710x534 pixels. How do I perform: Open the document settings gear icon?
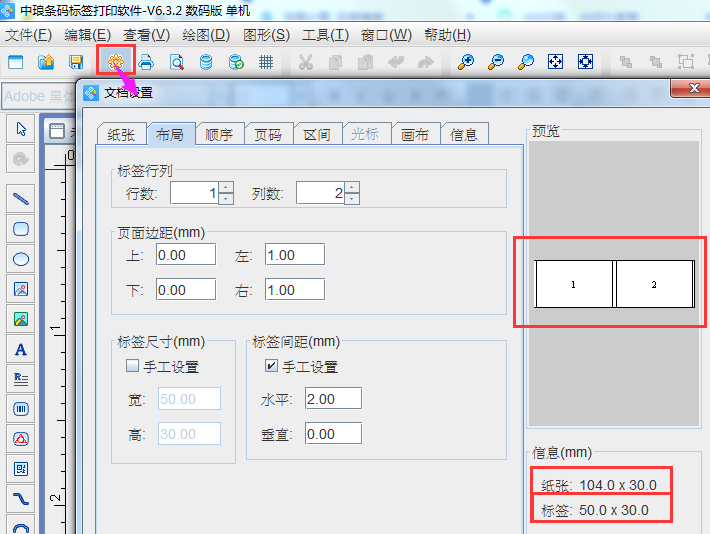click(116, 62)
